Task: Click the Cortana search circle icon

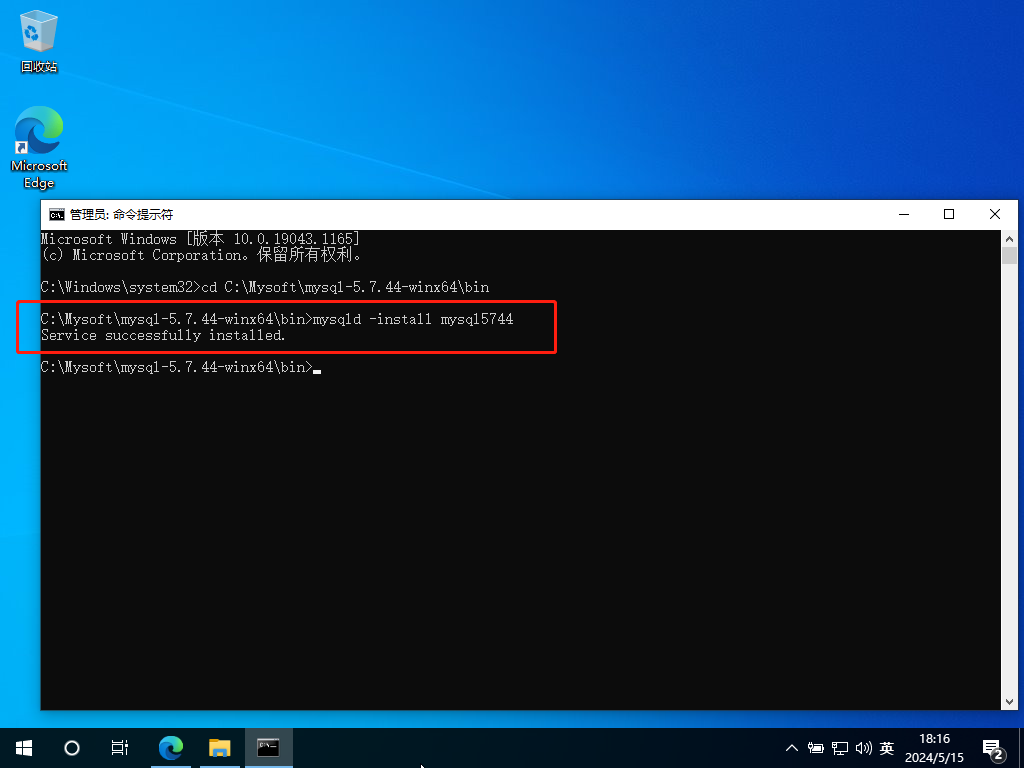Action: (71, 747)
